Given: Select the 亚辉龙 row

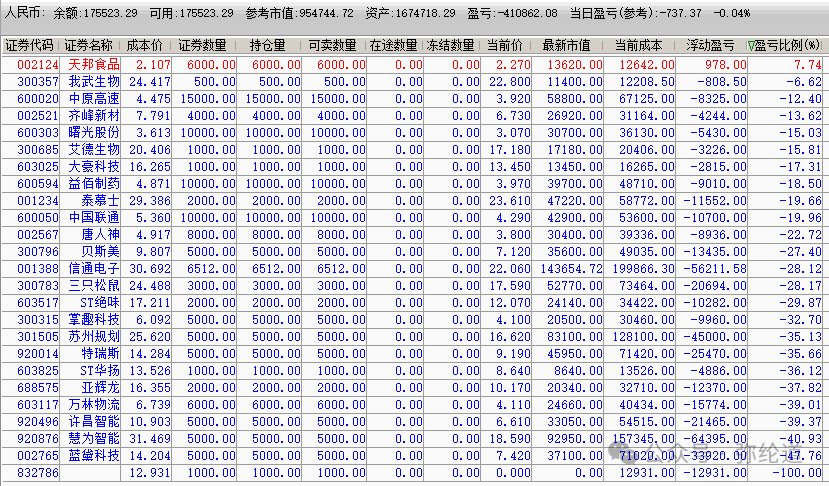Looking at the screenshot, I should pos(412,388).
